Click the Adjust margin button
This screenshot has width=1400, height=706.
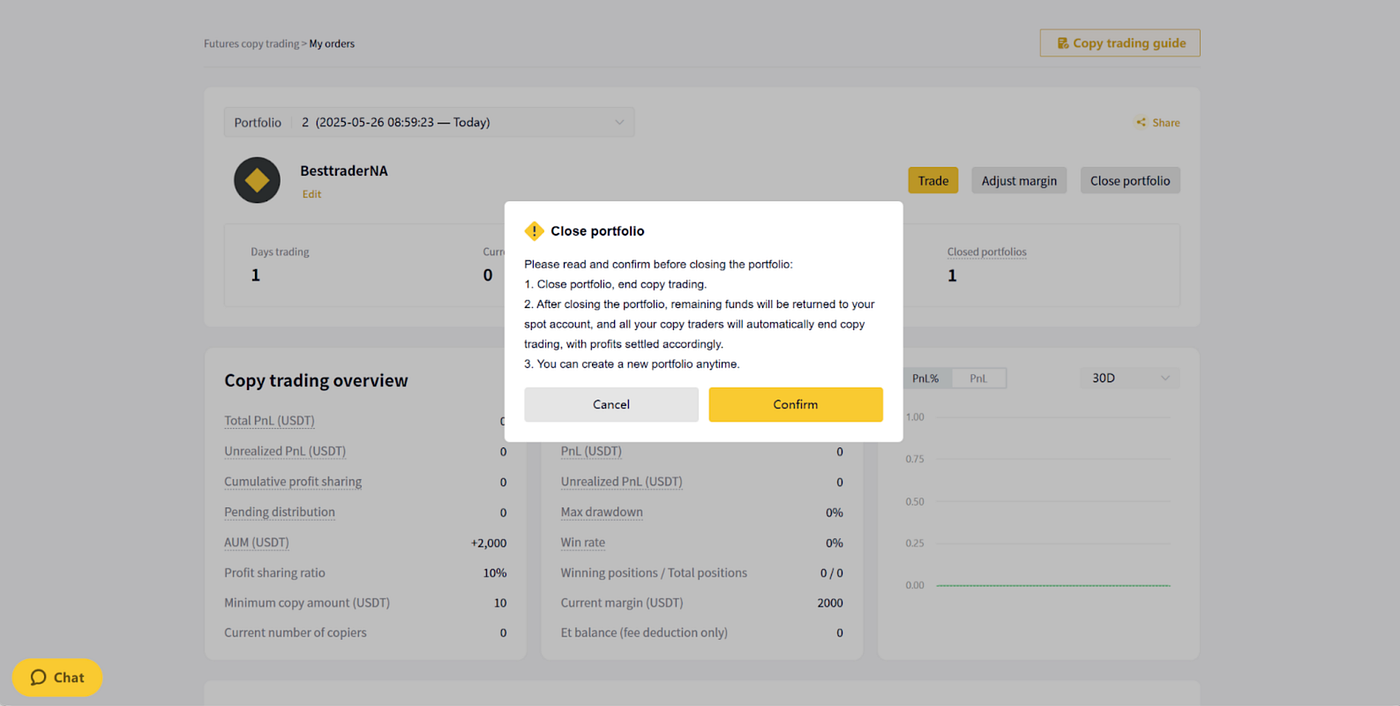1019,181
